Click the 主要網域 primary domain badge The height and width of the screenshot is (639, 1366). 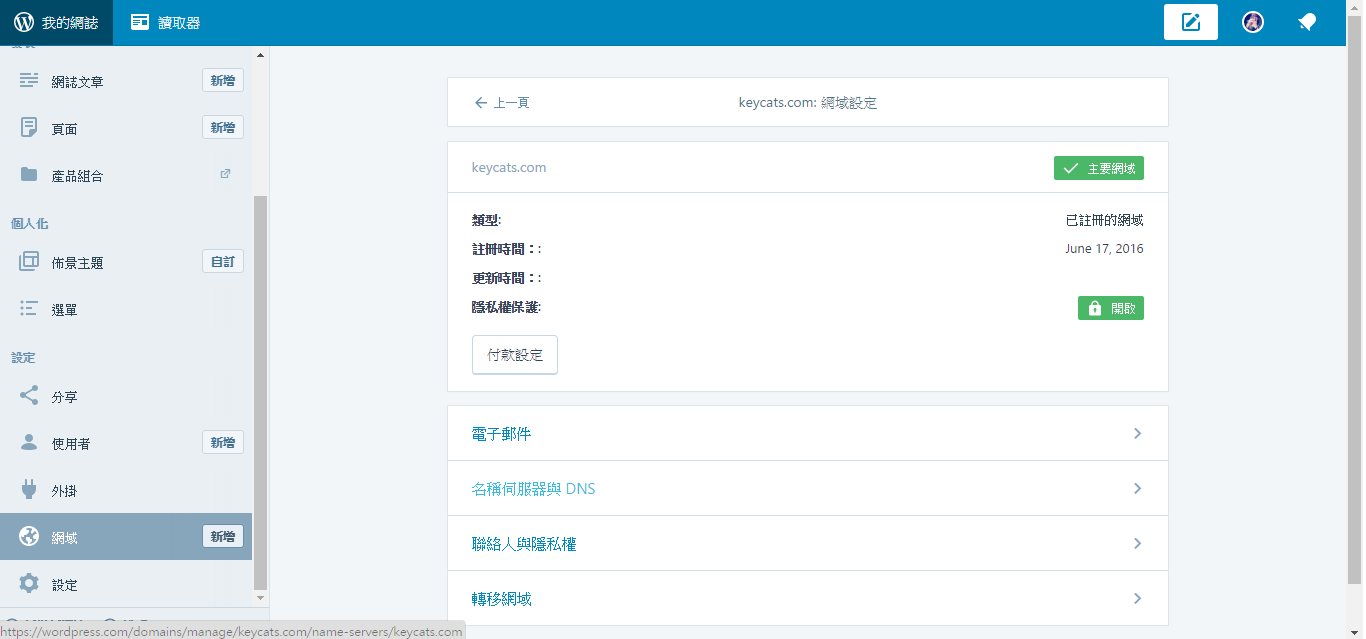point(1099,168)
